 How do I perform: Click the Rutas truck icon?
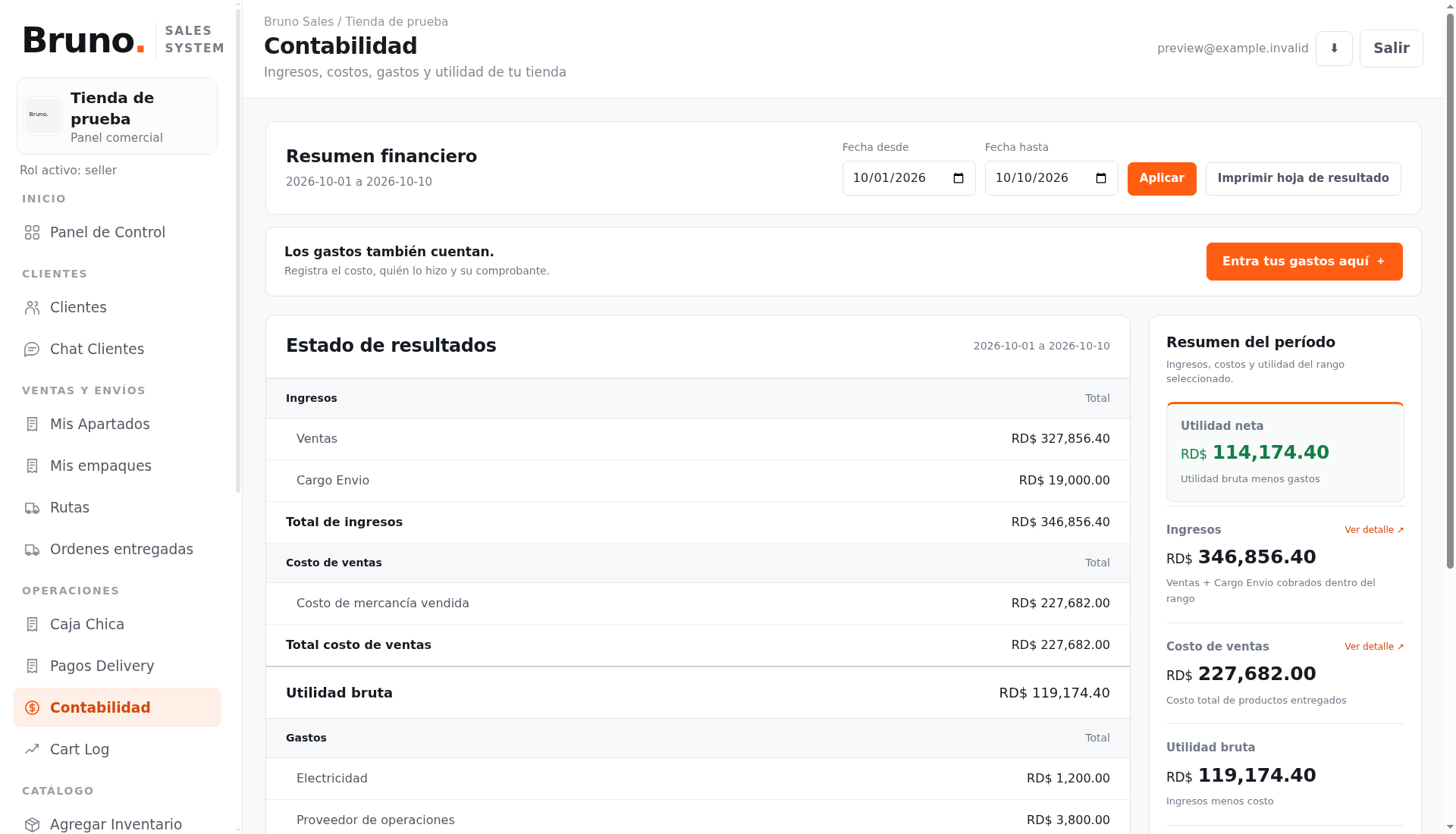tap(32, 507)
